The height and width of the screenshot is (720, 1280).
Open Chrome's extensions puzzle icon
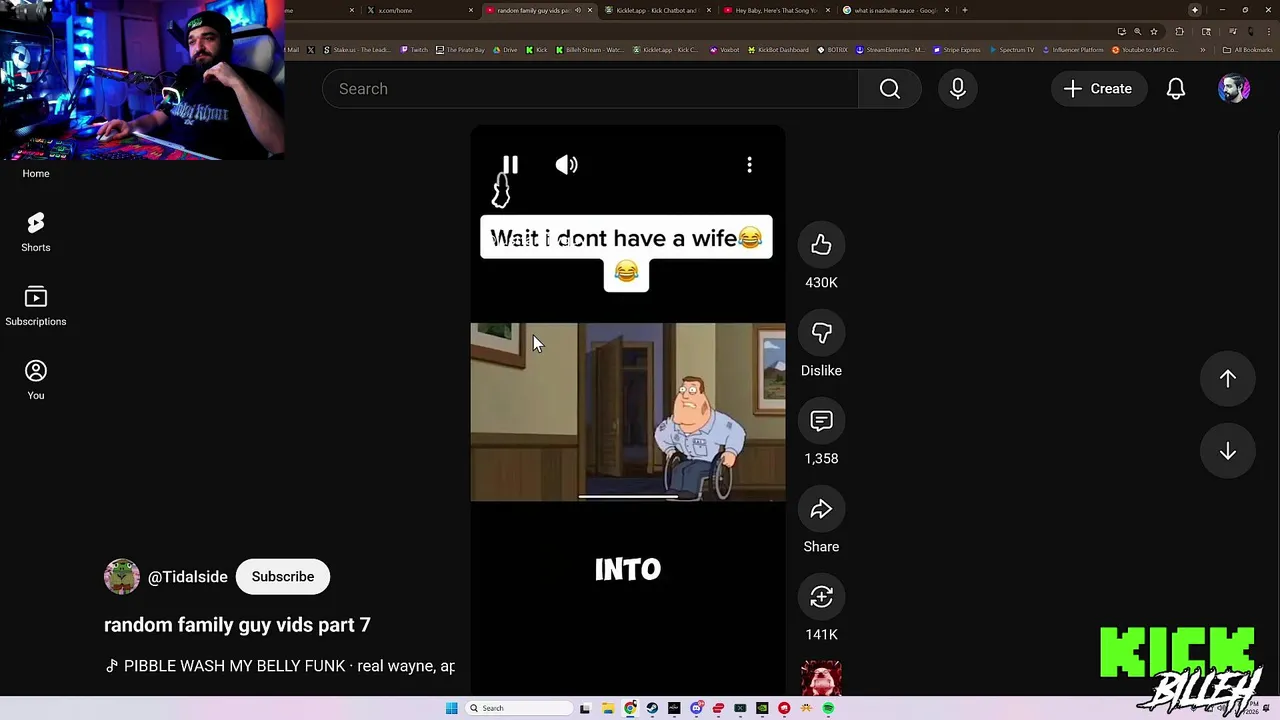[x=1179, y=31]
